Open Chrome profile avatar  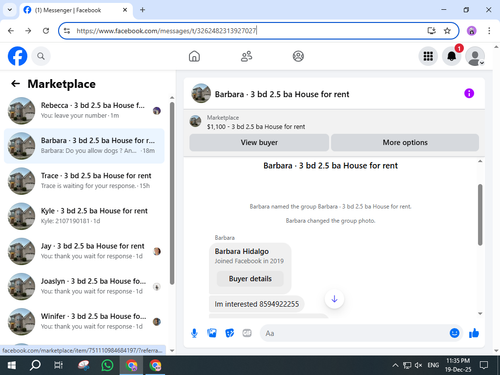click(x=471, y=31)
